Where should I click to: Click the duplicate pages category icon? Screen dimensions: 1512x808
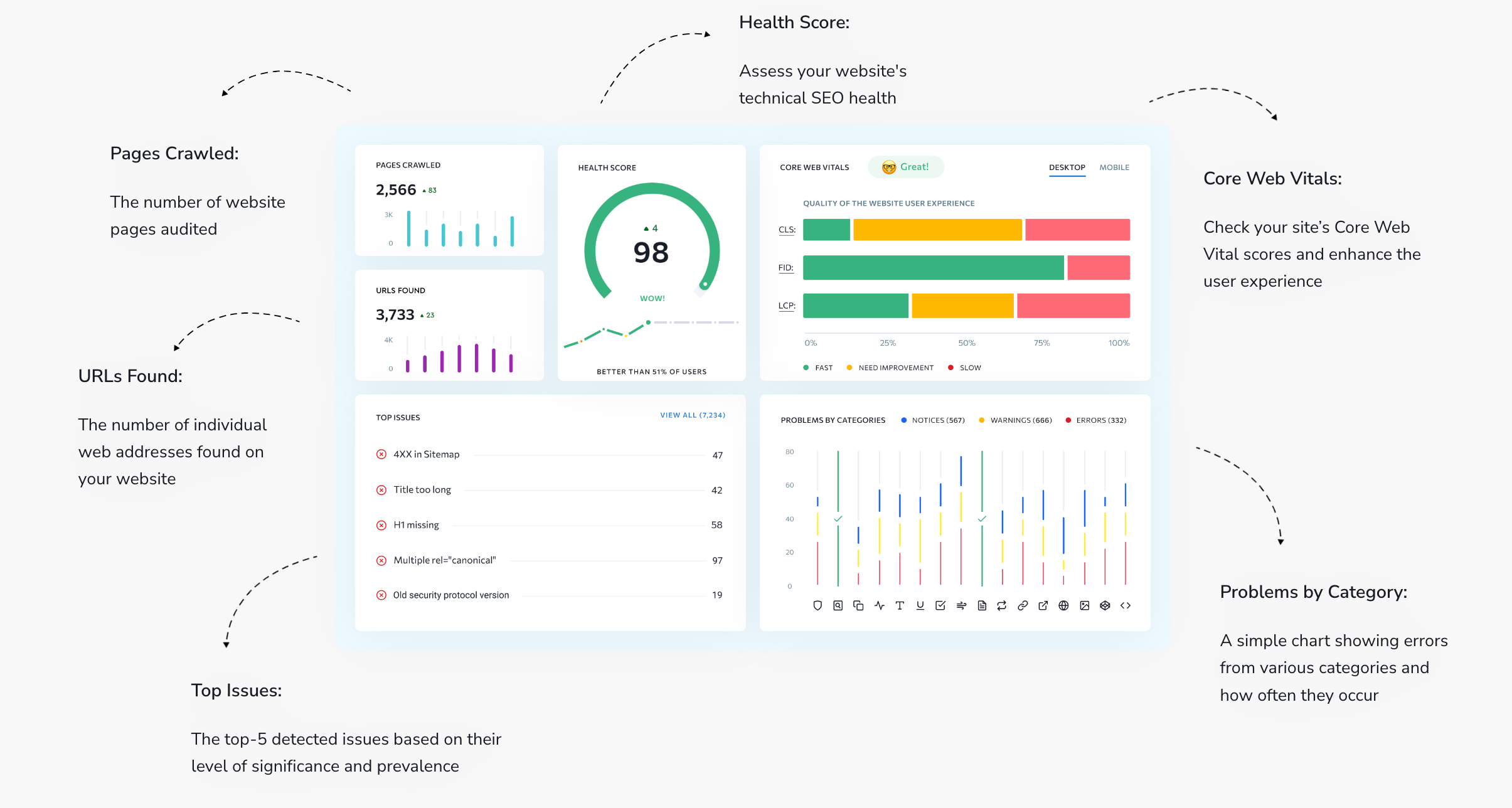[858, 605]
